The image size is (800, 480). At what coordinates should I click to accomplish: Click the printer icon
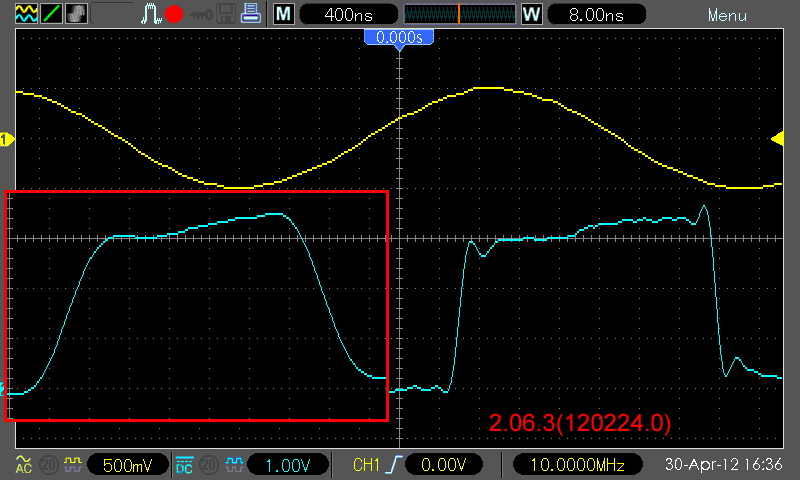(251, 14)
